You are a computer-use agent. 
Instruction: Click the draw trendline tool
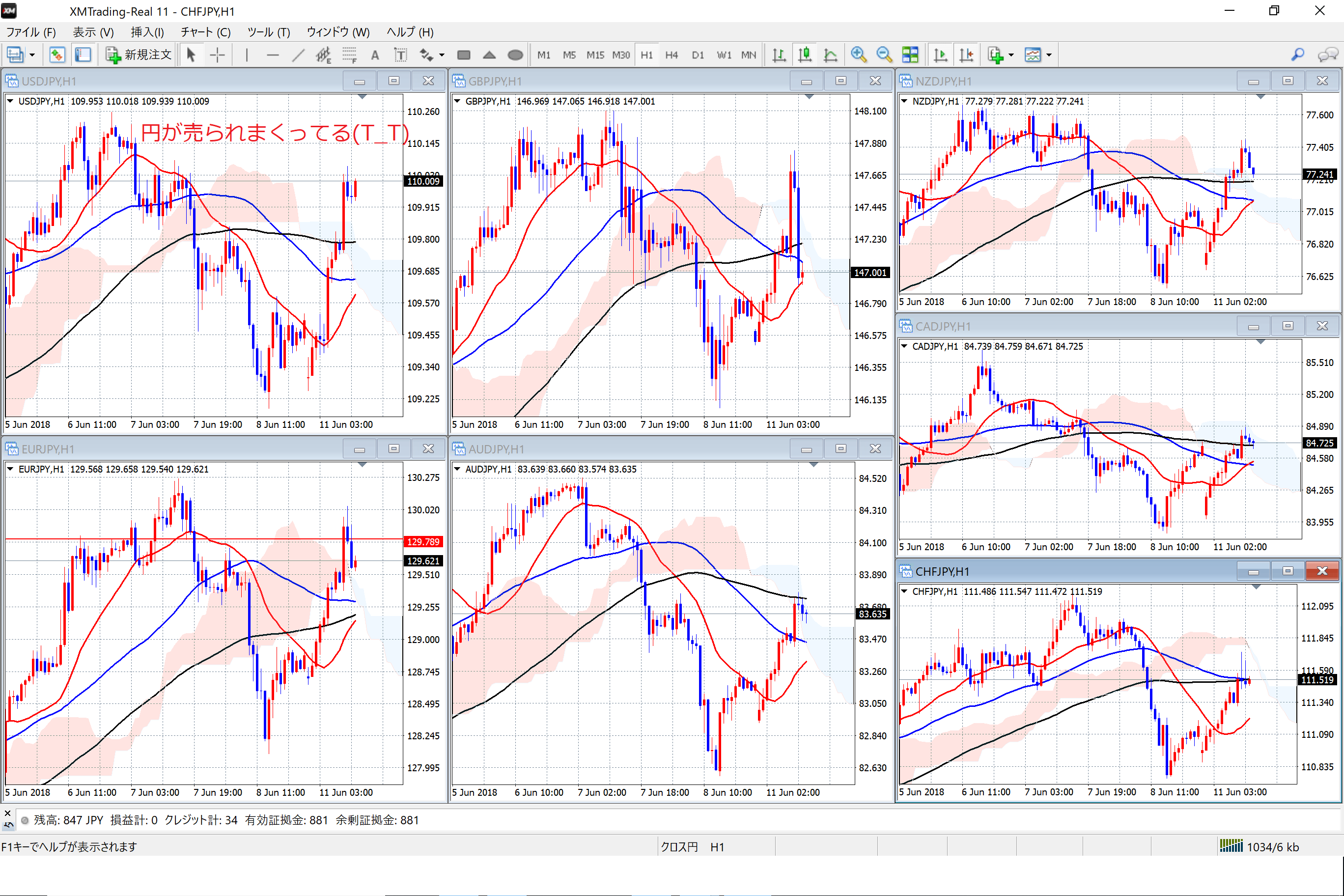[x=298, y=55]
